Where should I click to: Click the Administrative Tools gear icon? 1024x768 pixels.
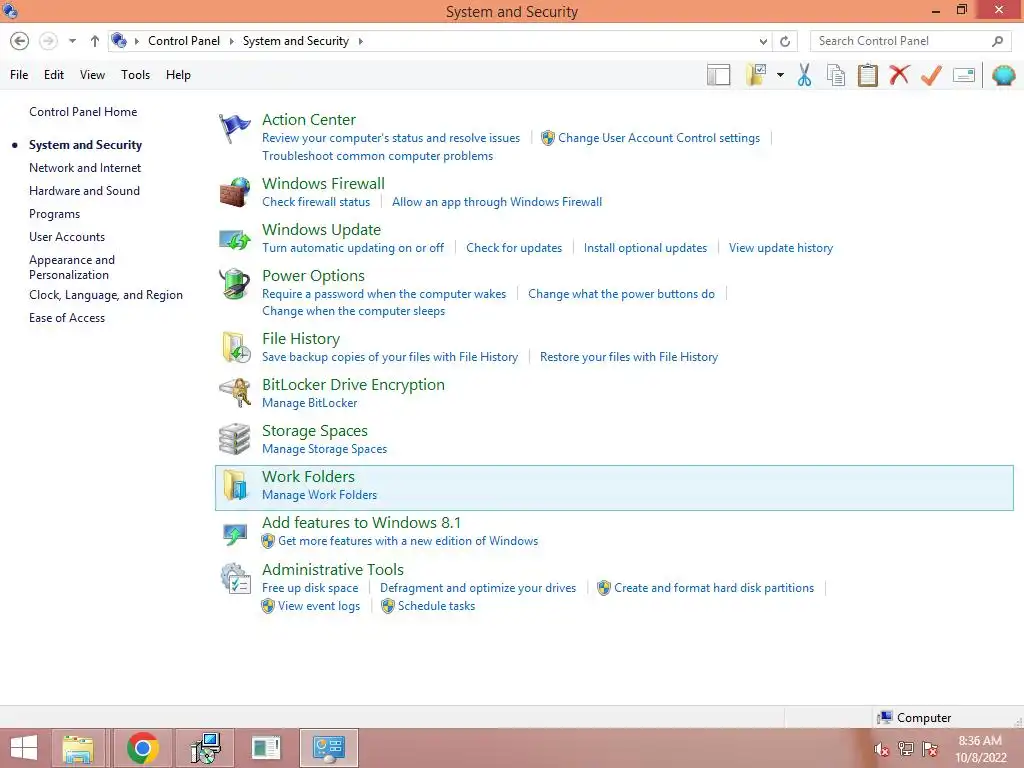coord(235,579)
